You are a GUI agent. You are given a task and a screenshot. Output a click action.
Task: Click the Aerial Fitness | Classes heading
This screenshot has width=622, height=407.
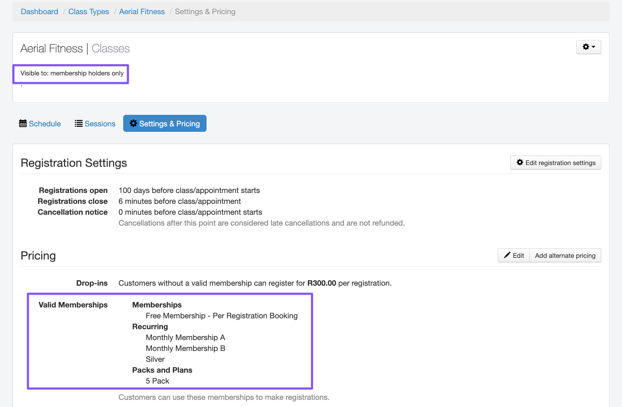pos(75,48)
